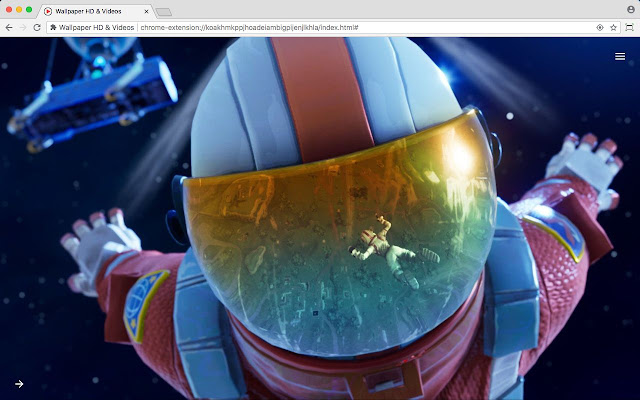The height and width of the screenshot is (400, 640).
Task: Go back with the browser back arrow
Action: click(x=9, y=27)
